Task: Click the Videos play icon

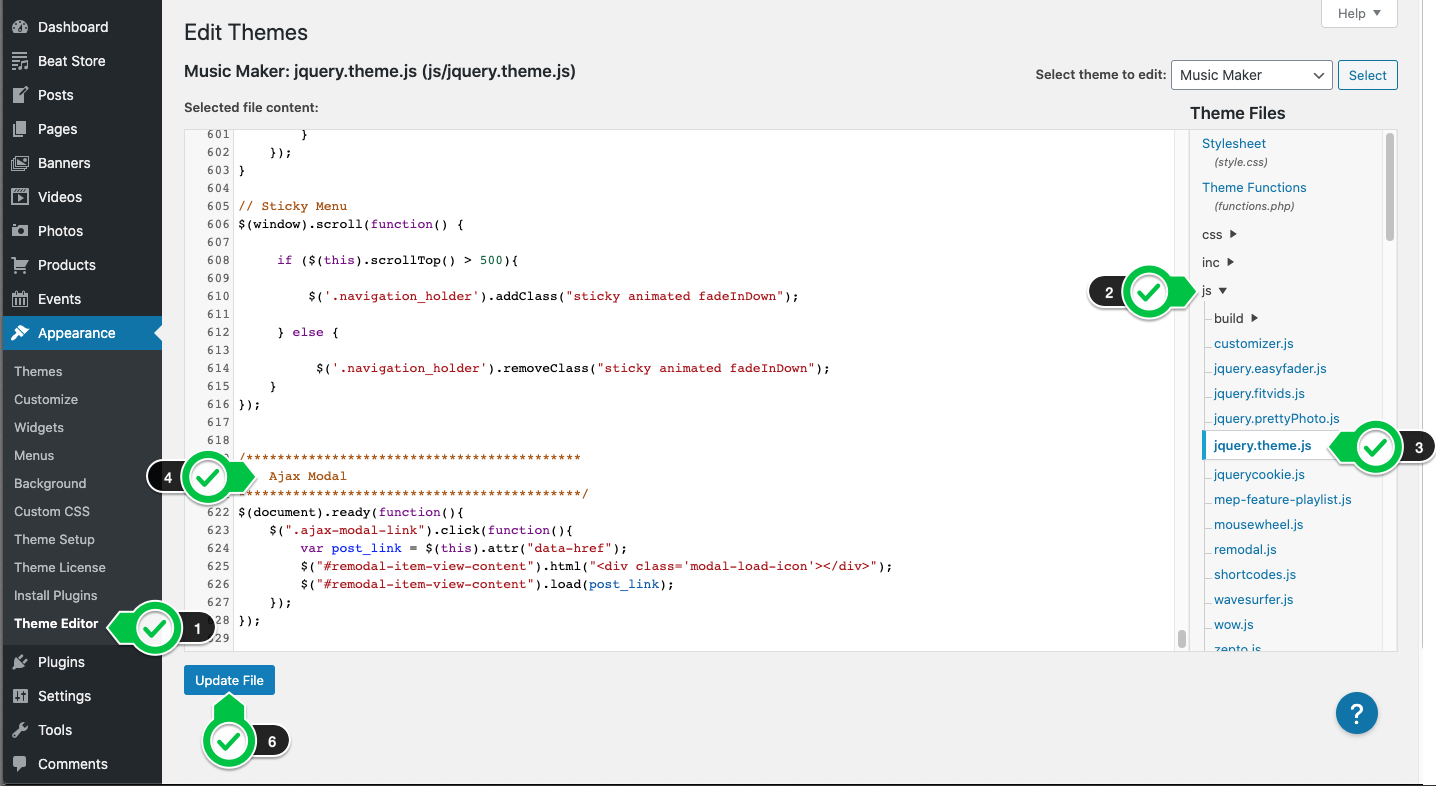Action: coord(20,197)
